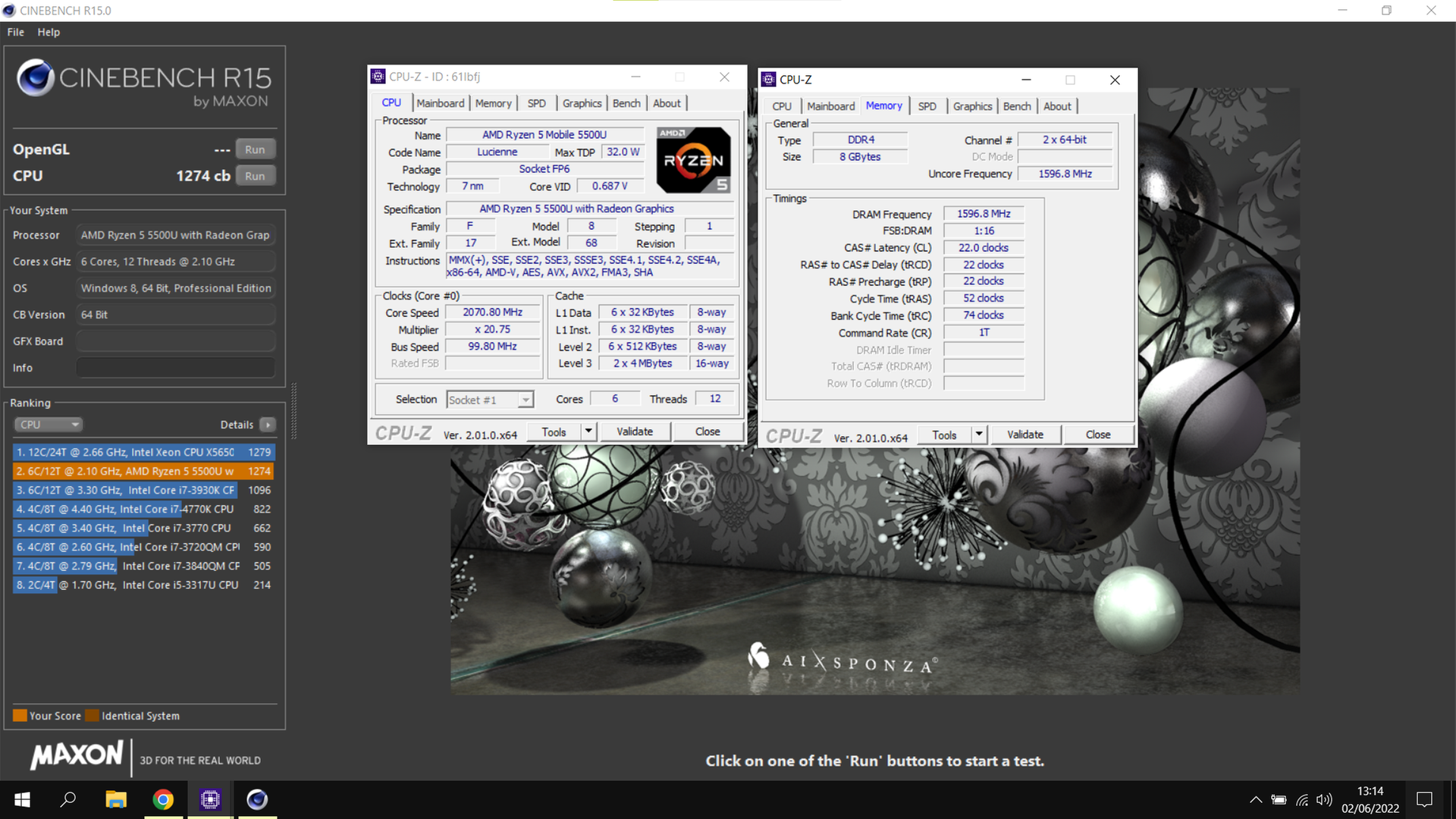Screen dimensions: 1456x819
Task: Click Validate in CPU-Z Memory window
Action: pos(1025,435)
